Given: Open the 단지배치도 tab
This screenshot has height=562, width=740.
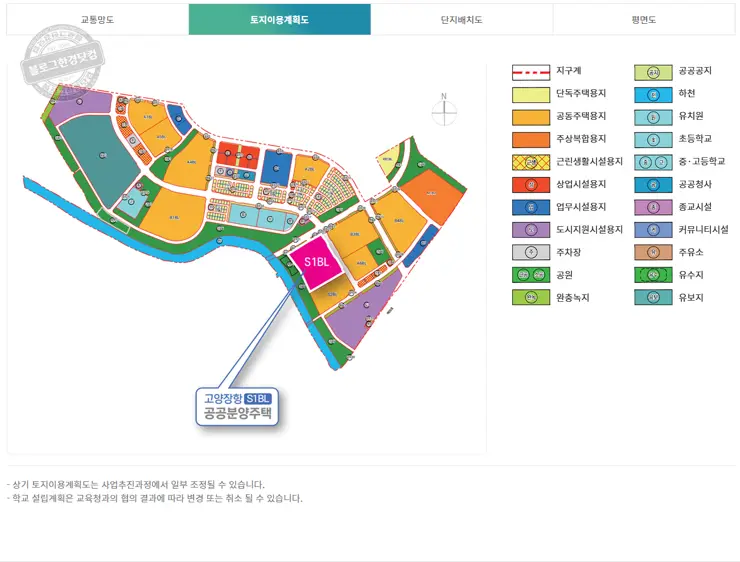Looking at the screenshot, I should point(462,19).
